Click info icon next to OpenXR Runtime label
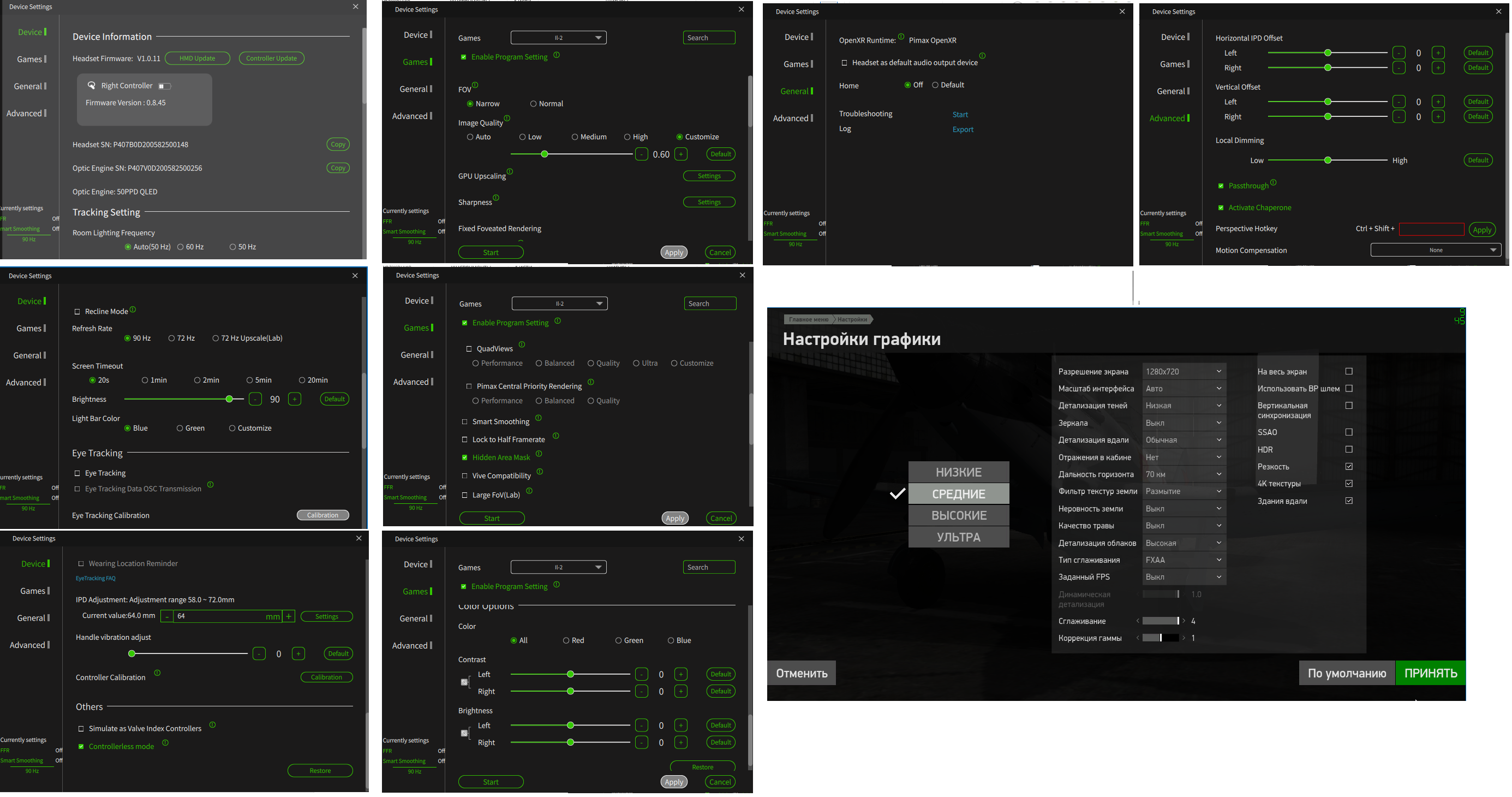The height and width of the screenshot is (797, 1512). pos(901,37)
